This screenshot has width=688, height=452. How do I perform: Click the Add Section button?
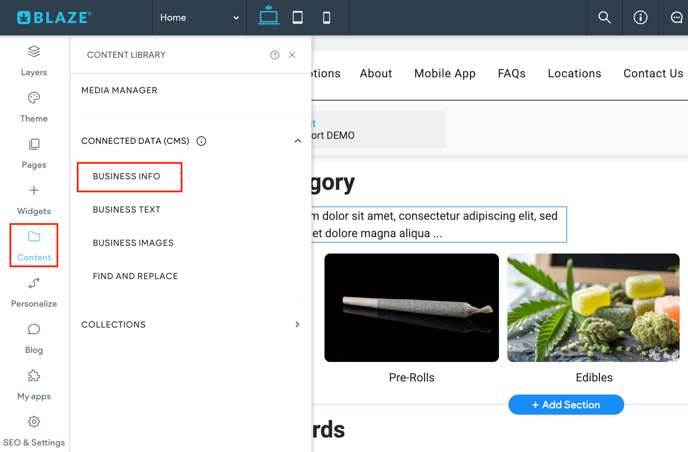click(x=566, y=405)
